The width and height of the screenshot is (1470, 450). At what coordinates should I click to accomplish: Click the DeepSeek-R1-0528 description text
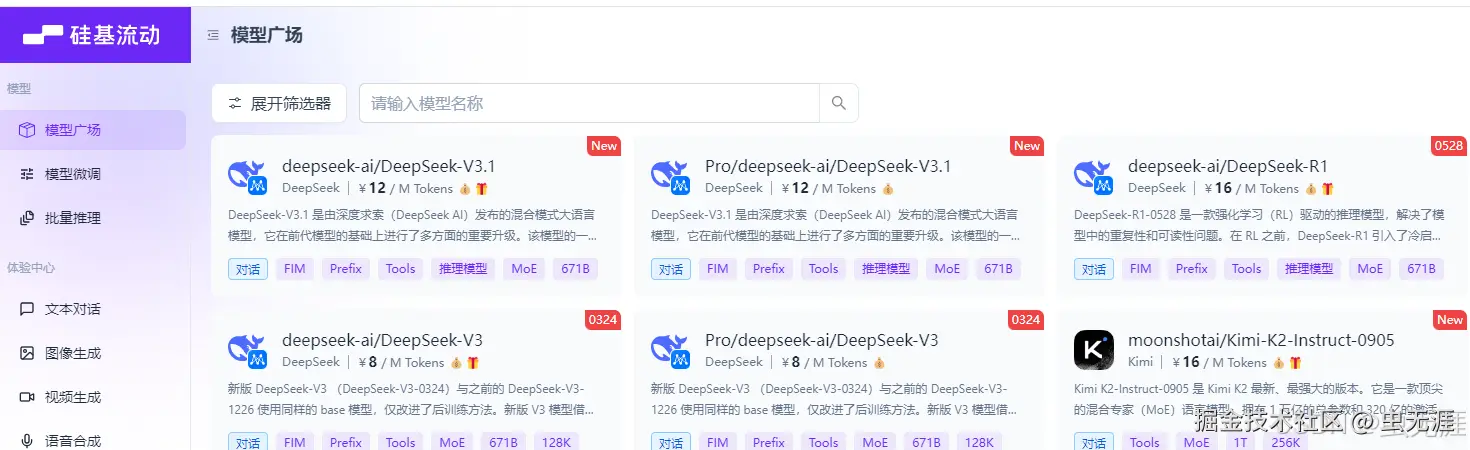(x=1258, y=225)
